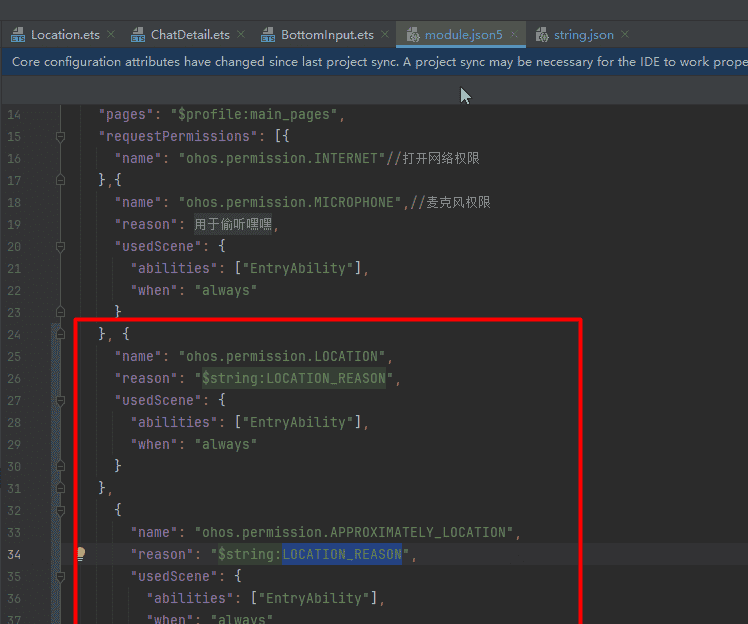Click line number 31 in the gutter
The width and height of the screenshot is (748, 624).
(x=14, y=488)
